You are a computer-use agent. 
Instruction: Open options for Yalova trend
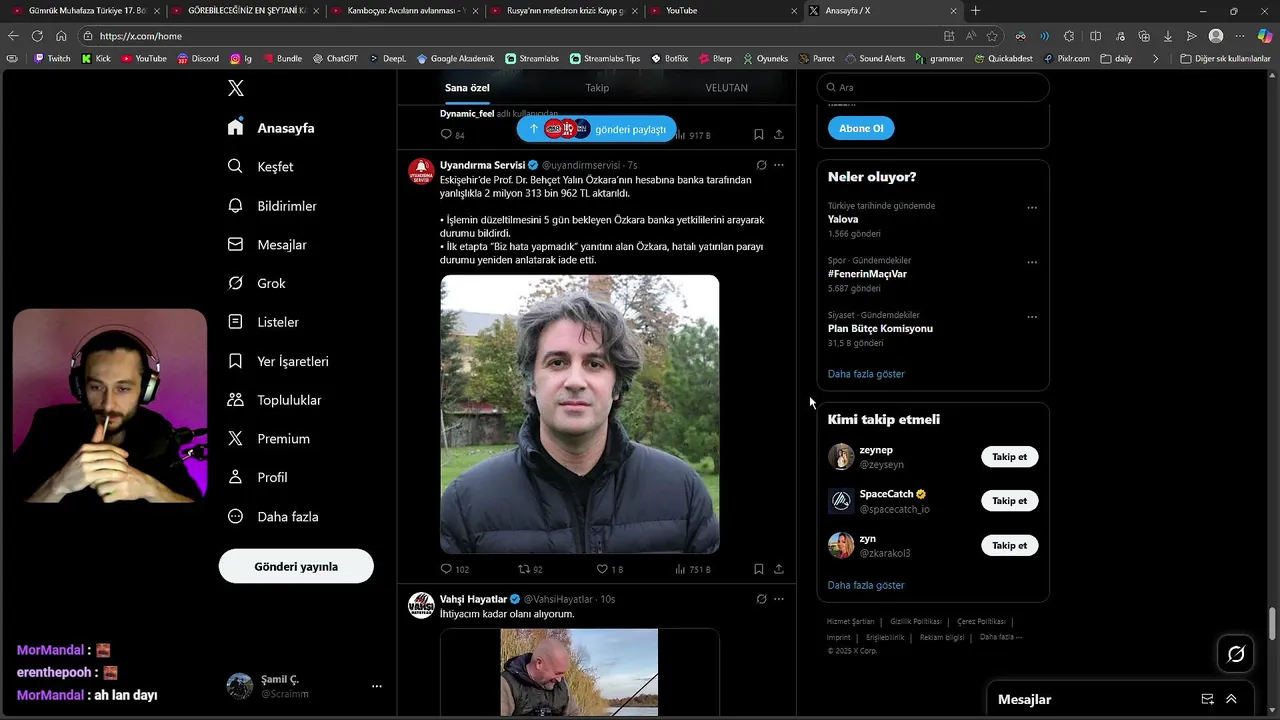[1032, 208]
